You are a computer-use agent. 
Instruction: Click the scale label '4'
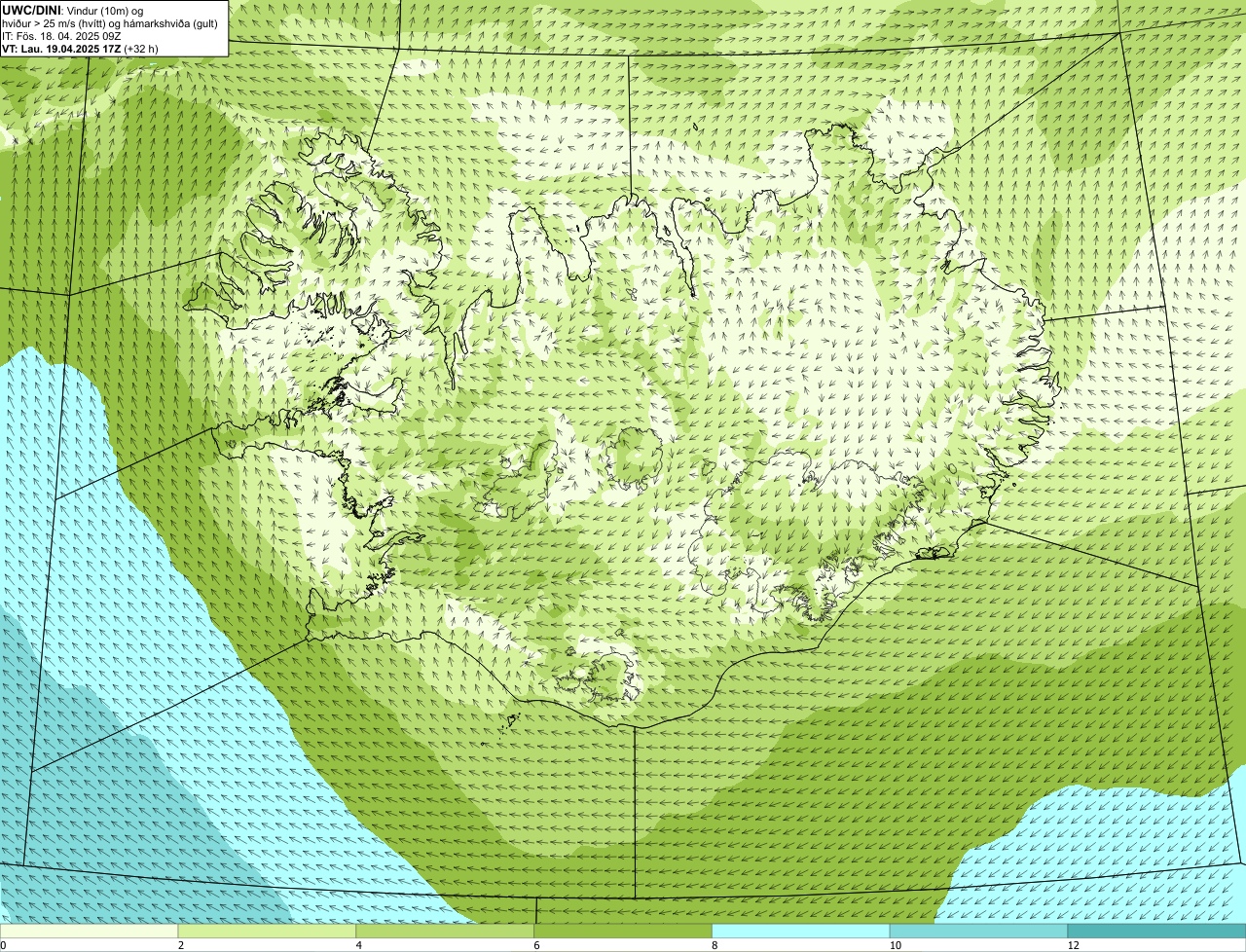point(359,945)
